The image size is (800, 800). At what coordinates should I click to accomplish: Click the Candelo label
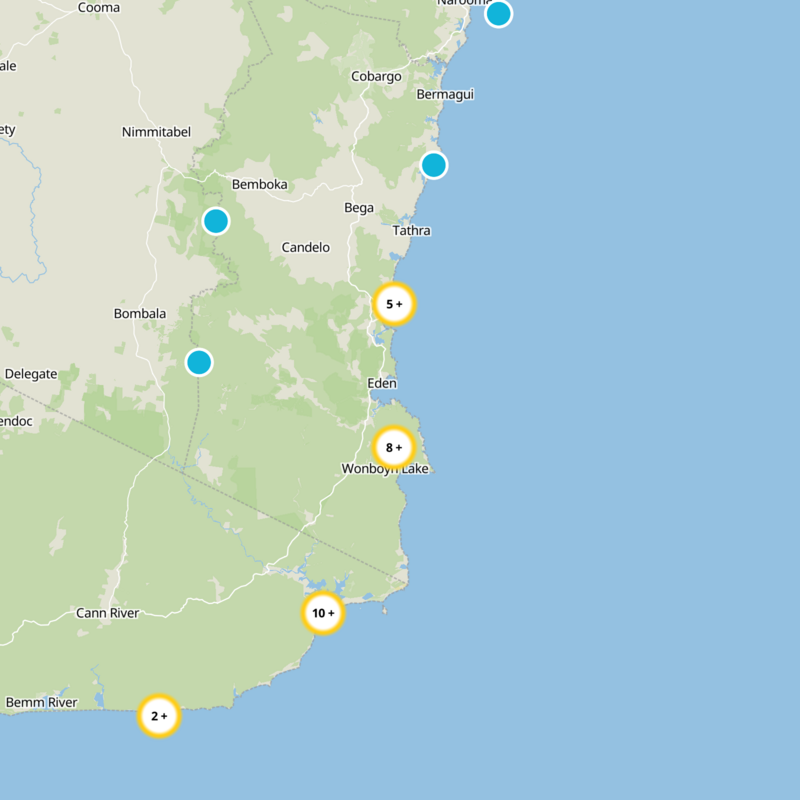click(x=306, y=247)
